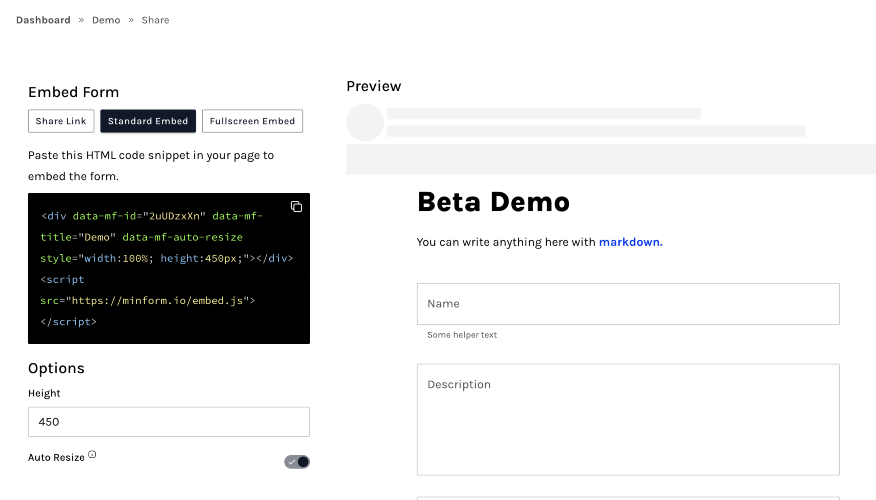This screenshot has height=500, width=876.
Task: Click the Auto Resize info icon
Action: pyautogui.click(x=92, y=455)
